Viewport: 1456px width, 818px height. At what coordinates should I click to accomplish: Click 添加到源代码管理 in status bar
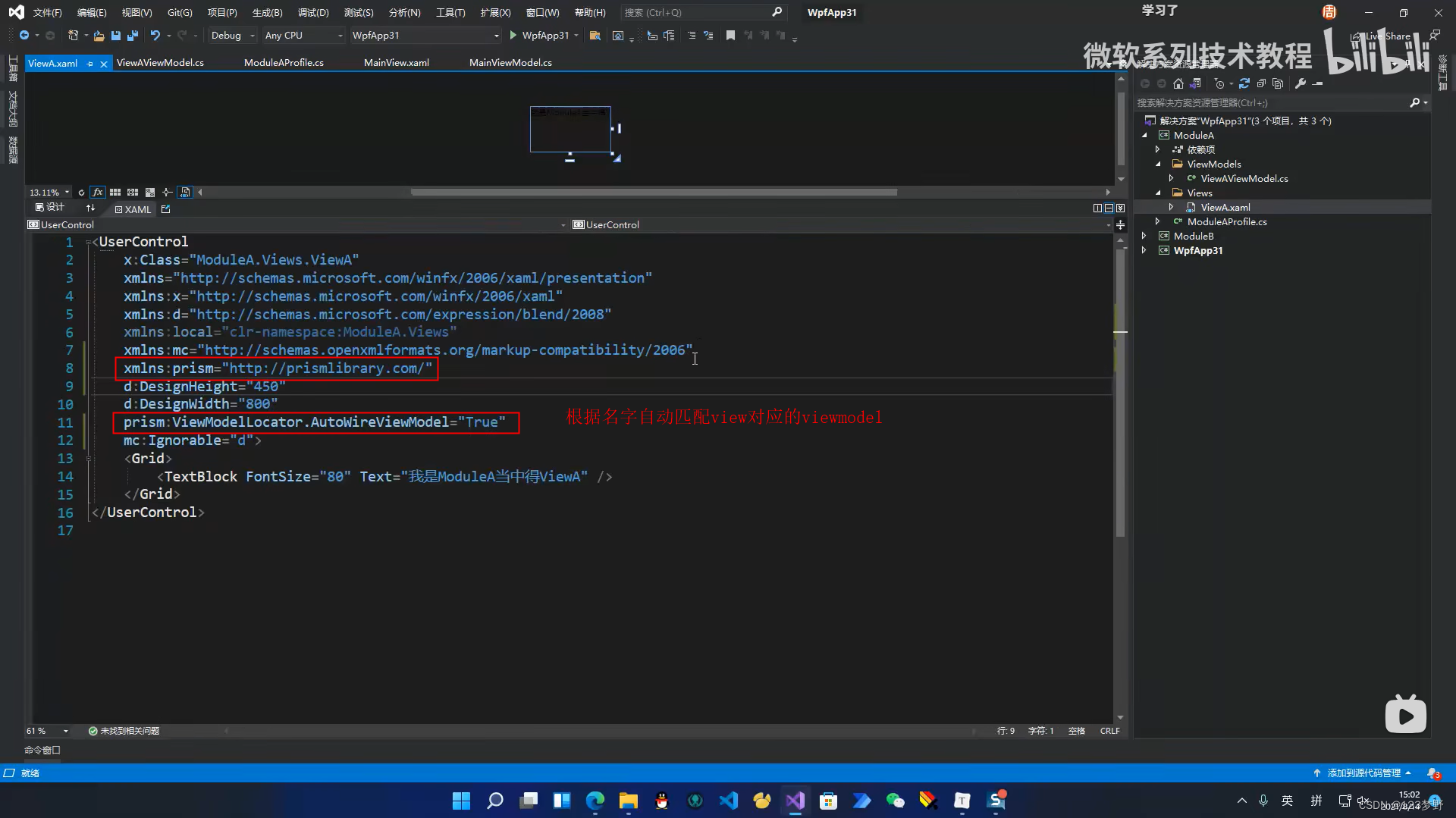[x=1362, y=773]
